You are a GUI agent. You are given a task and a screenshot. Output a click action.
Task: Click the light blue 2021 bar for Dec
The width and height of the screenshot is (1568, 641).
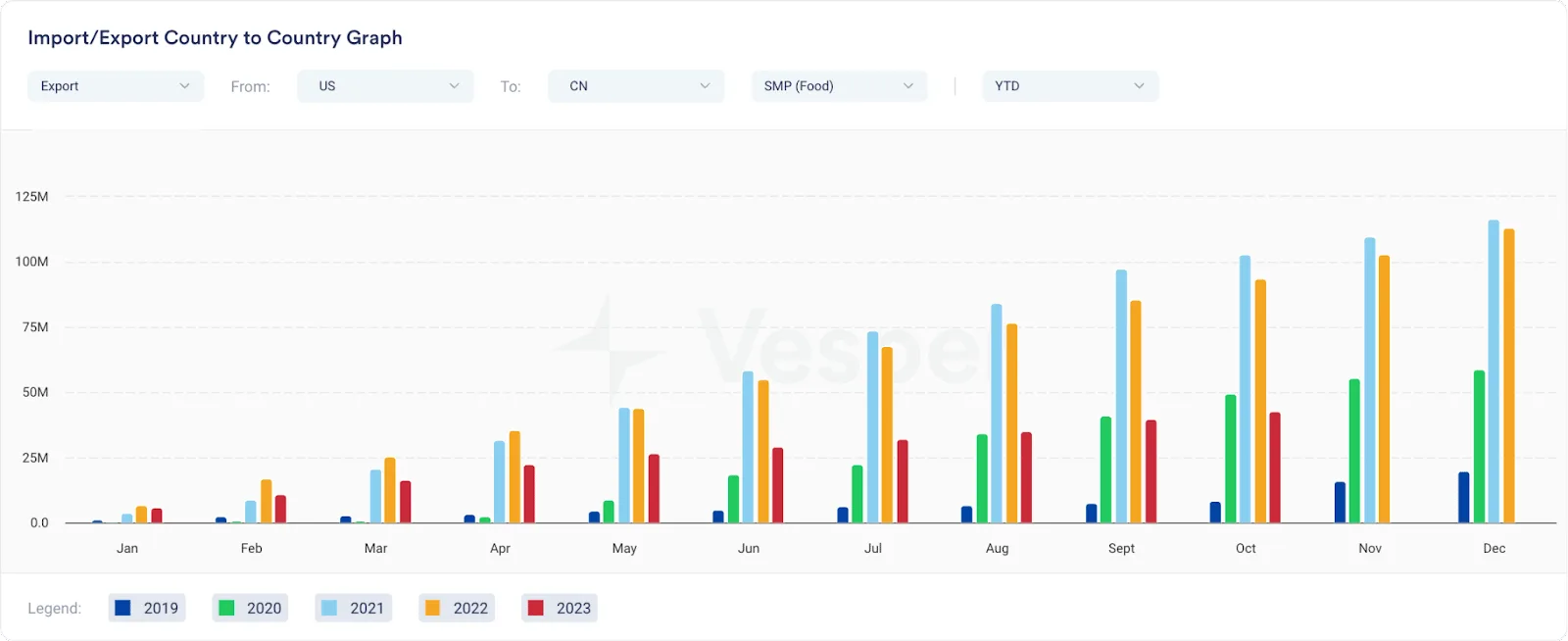click(x=1494, y=371)
